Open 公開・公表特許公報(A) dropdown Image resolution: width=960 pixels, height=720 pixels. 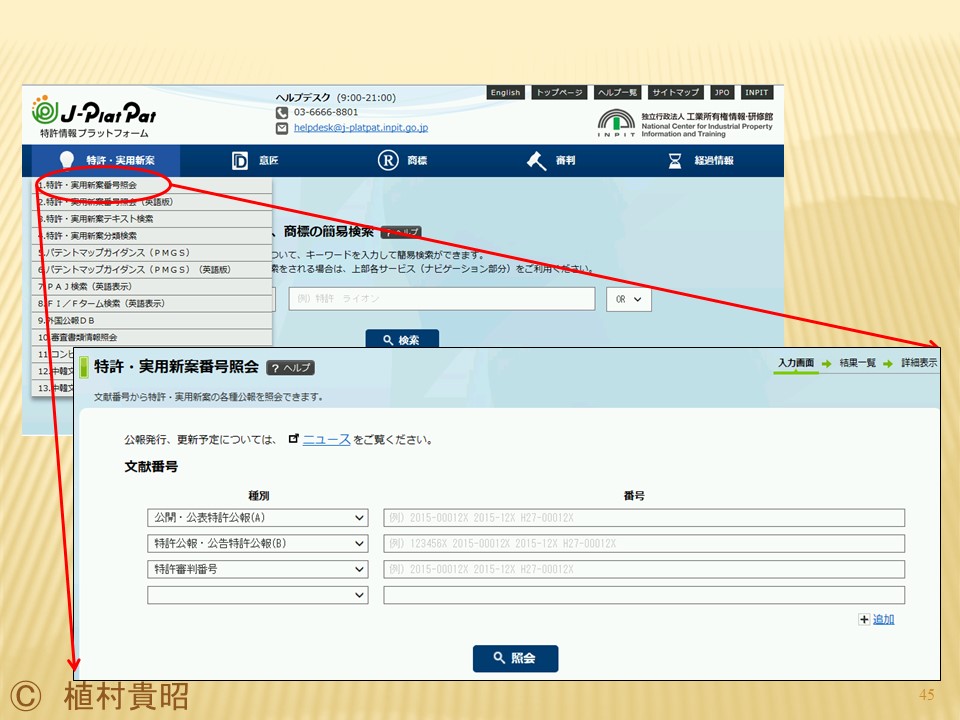tap(258, 518)
